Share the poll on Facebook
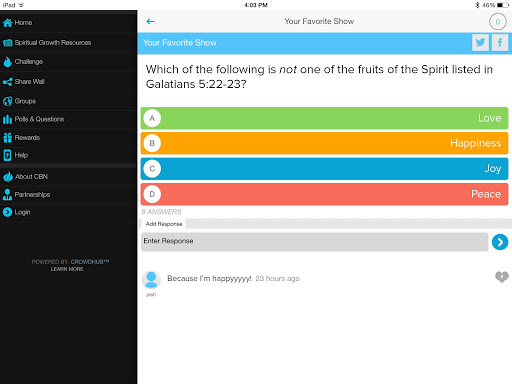Viewport: 512px width, 384px height. [500, 43]
